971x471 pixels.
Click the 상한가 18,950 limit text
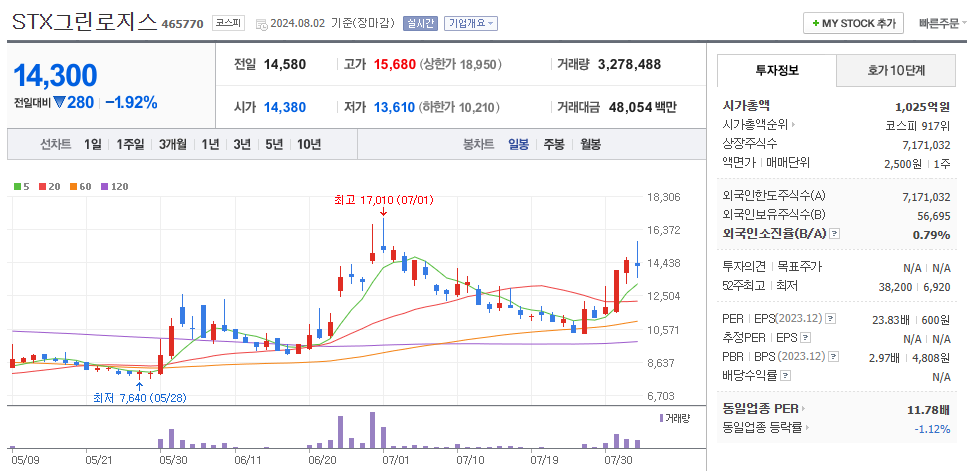coord(460,64)
